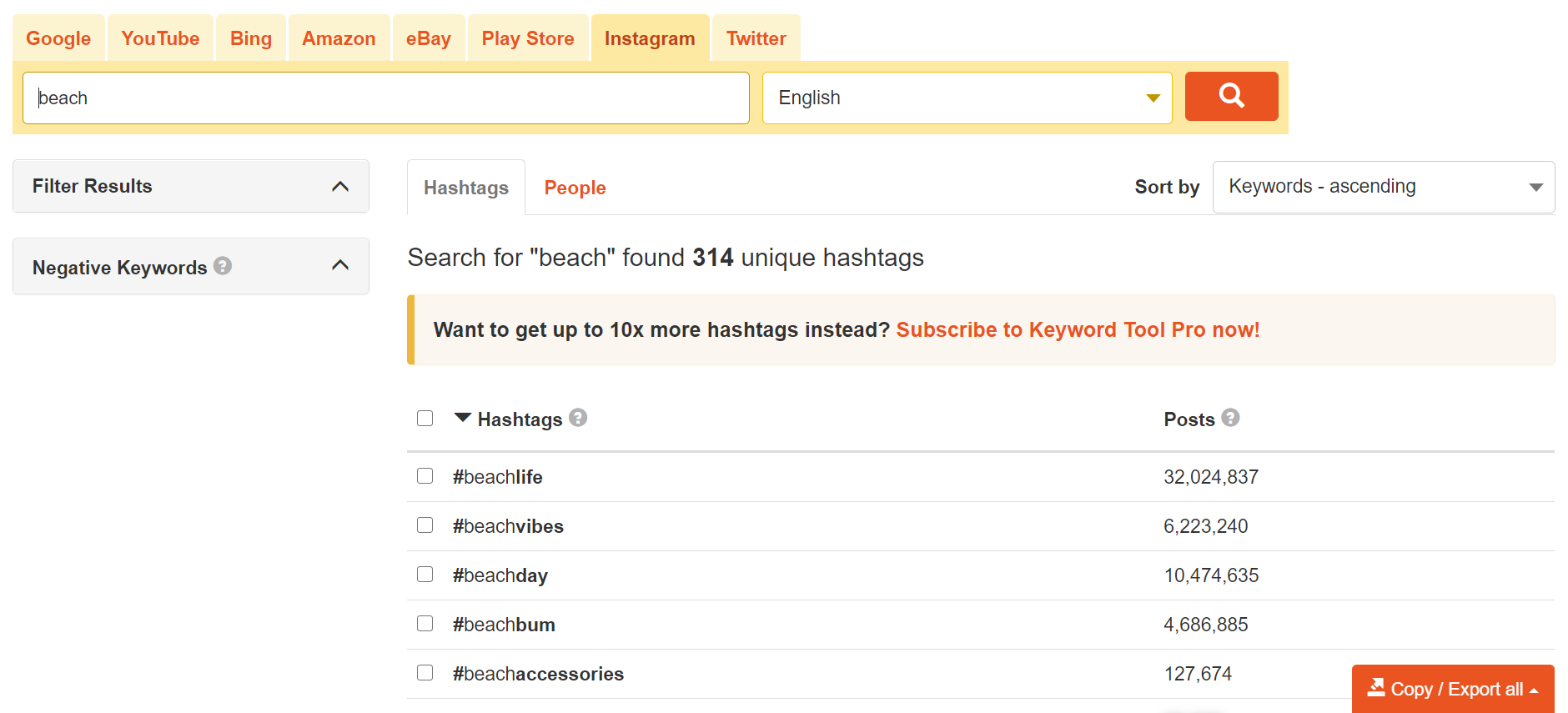Open the Amazon keyword tab
Screen dimensions: 1568x713
point(339,38)
